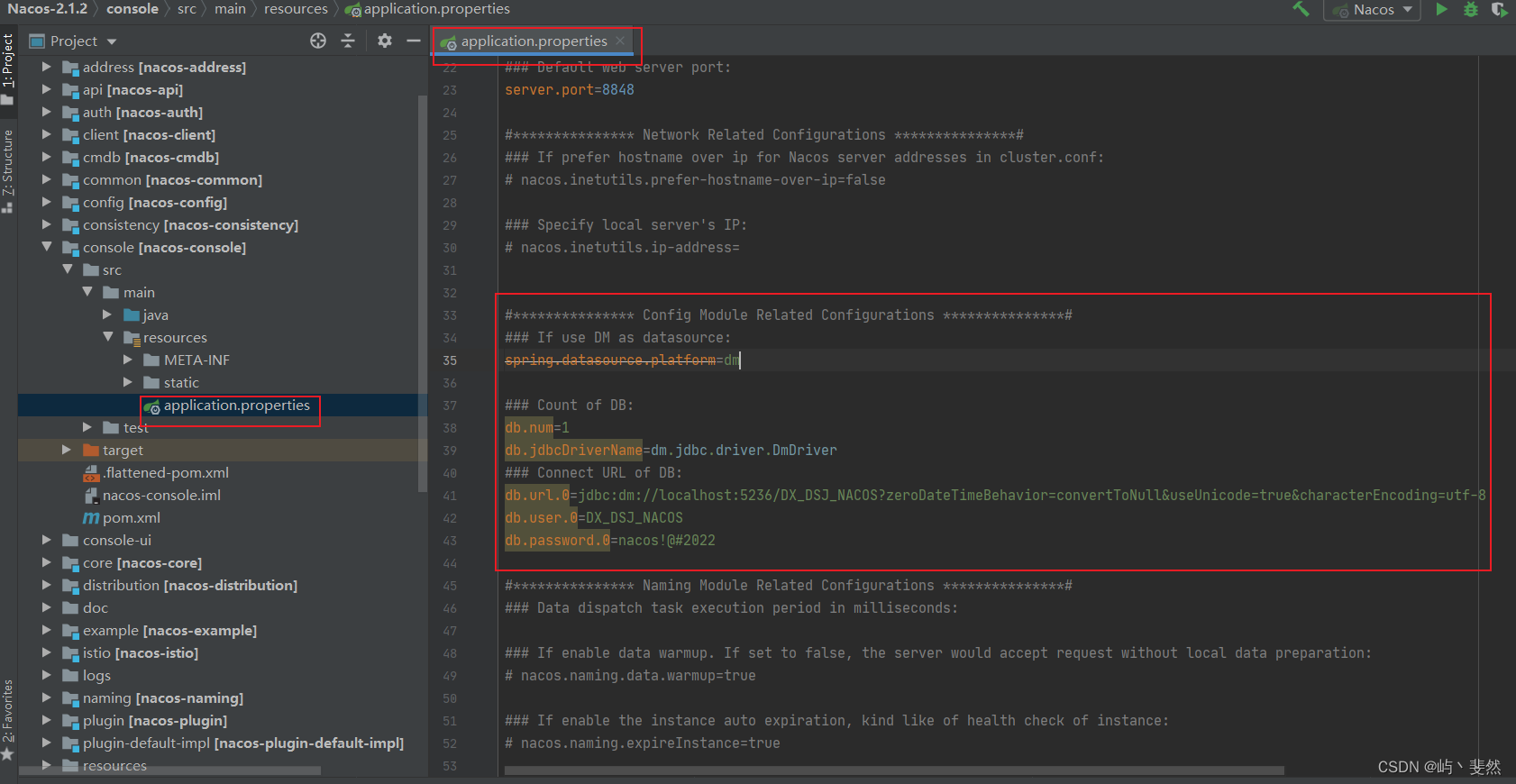
Task: Click the Nacos-2.1.2 breadcrumb
Action: click(48, 9)
